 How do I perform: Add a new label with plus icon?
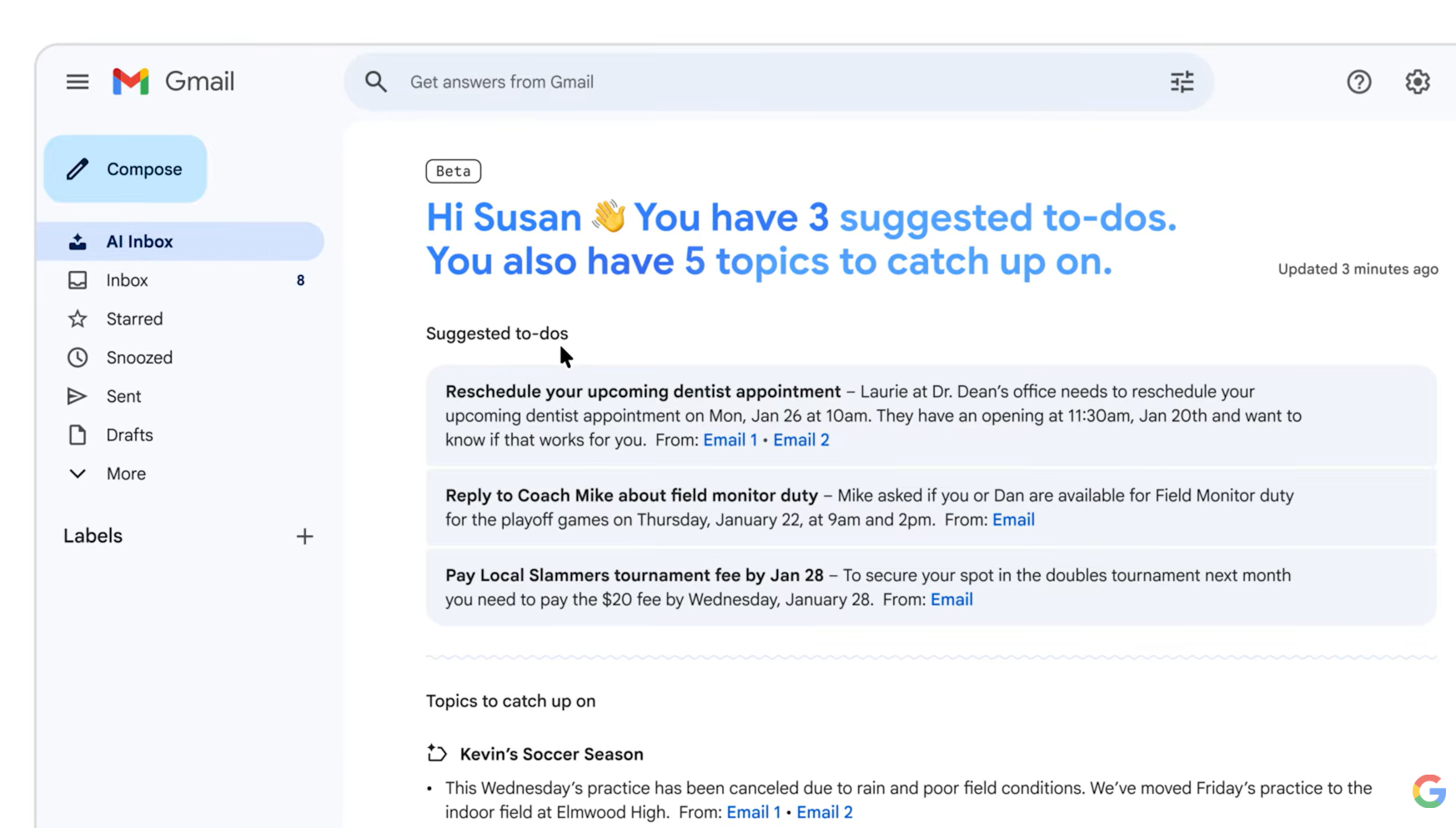304,536
